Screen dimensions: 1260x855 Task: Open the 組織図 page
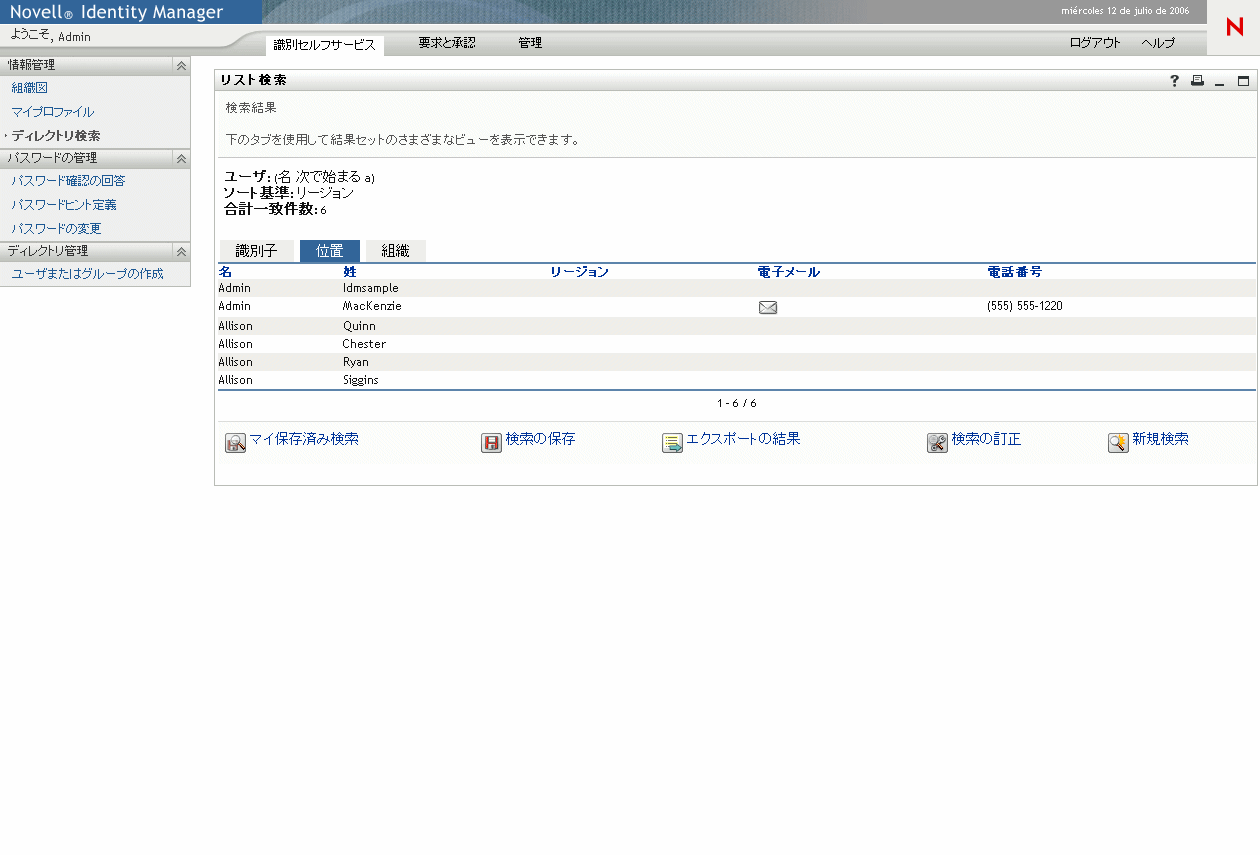coord(29,88)
